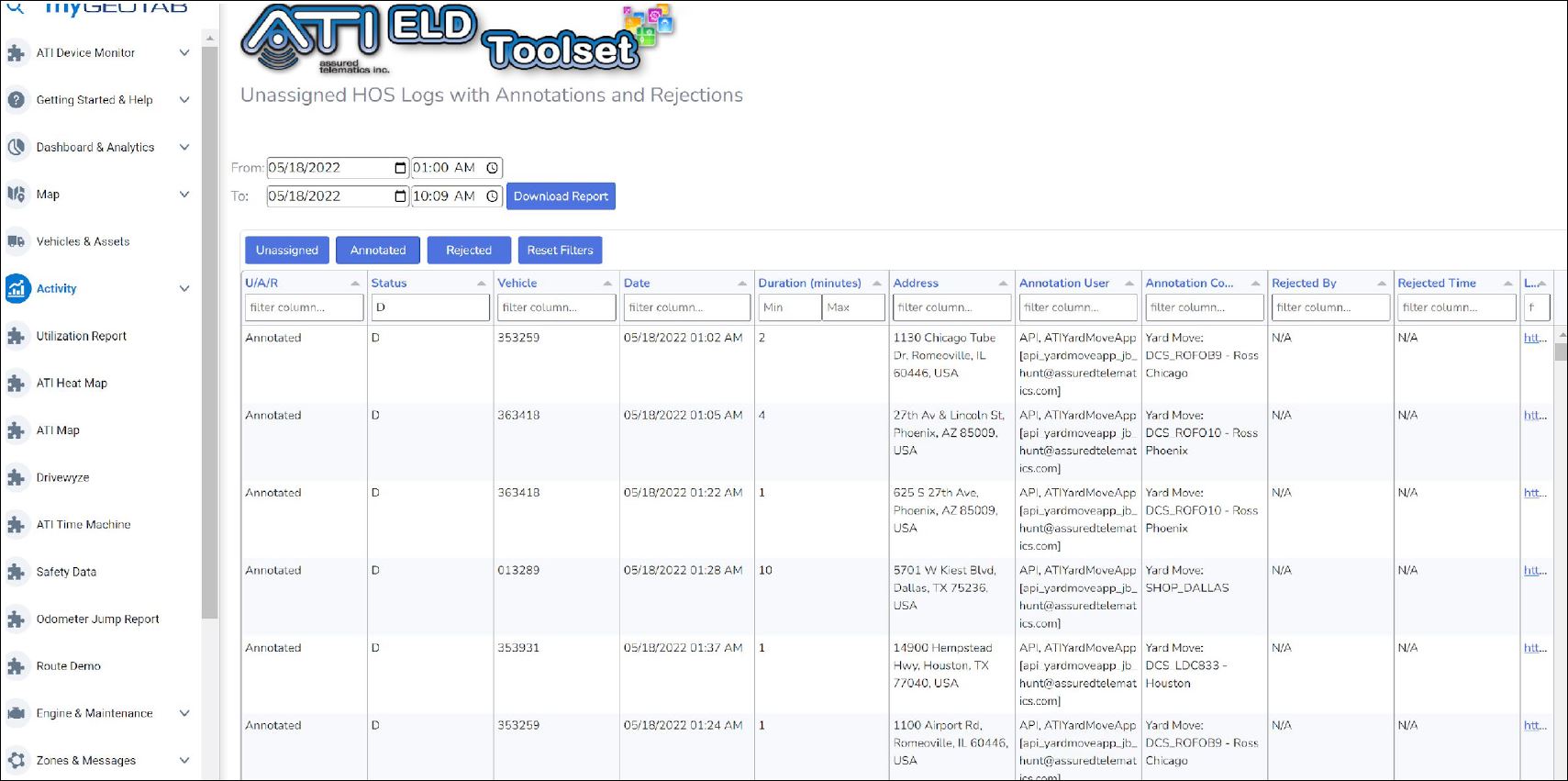Collapse the Activity menu chevron

pyautogui.click(x=184, y=288)
